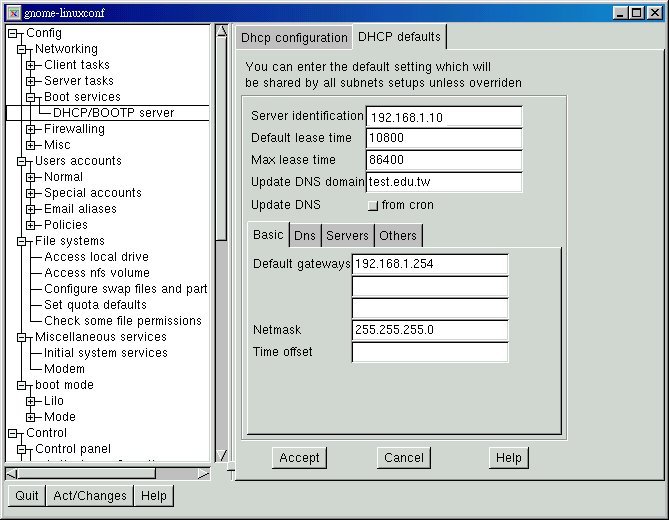This screenshot has width=669, height=520.
Task: Click the tree horizontal scrollbar thumb
Action: coord(87,474)
